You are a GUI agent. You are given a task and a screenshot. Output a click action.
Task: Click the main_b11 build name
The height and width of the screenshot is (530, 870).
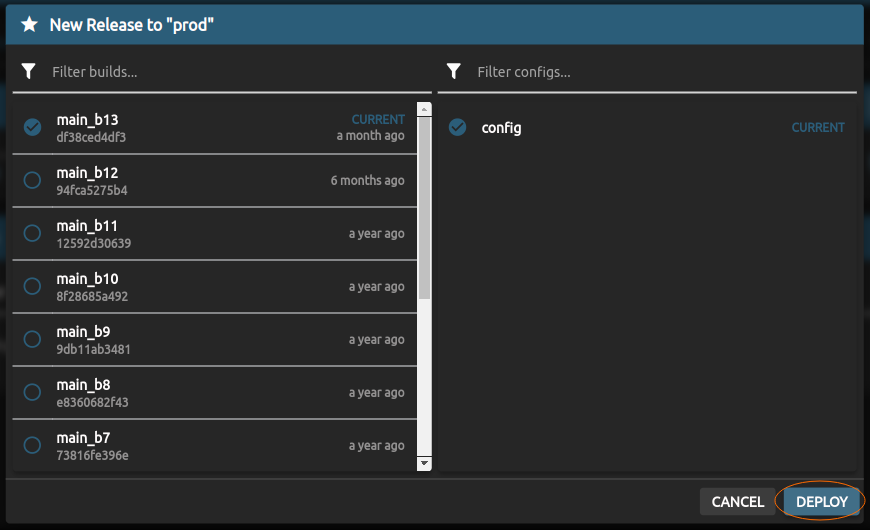(87, 226)
